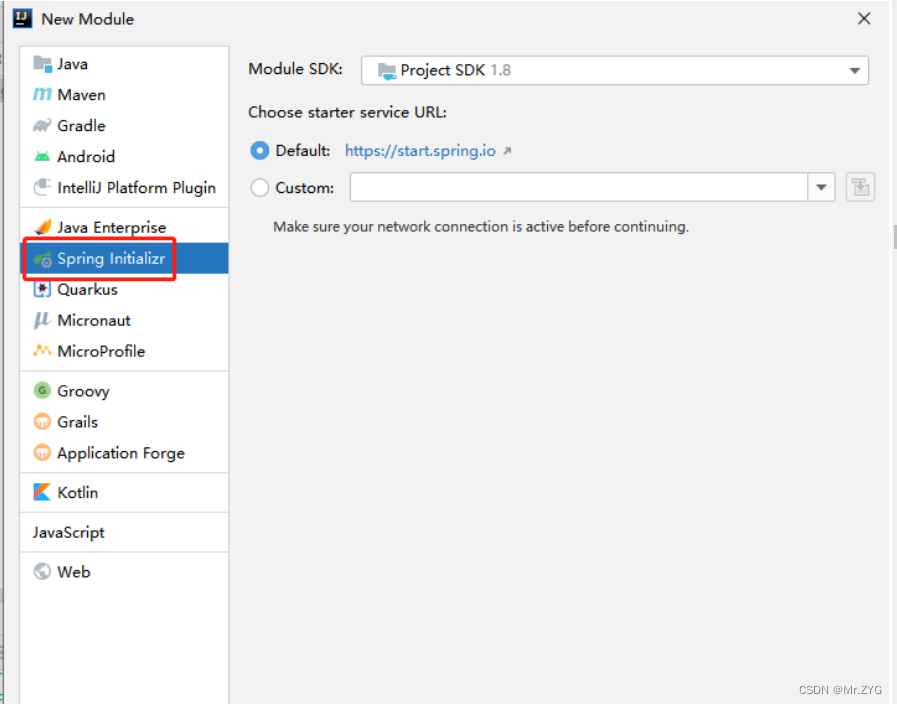The width and height of the screenshot is (897, 704).
Task: Select Application Forge entry
Action: click(124, 452)
